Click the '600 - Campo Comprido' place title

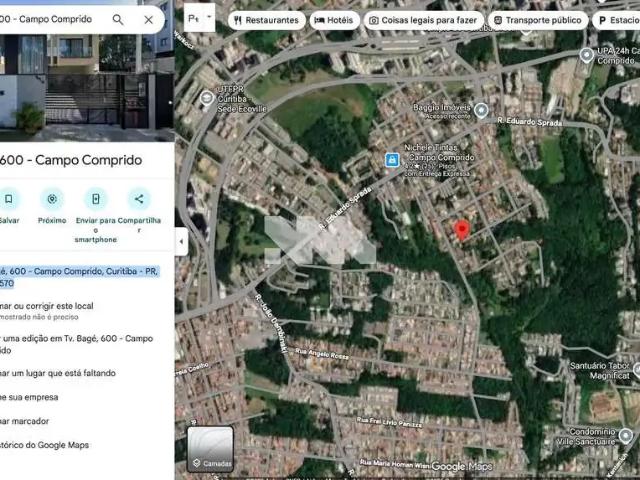pos(71,160)
